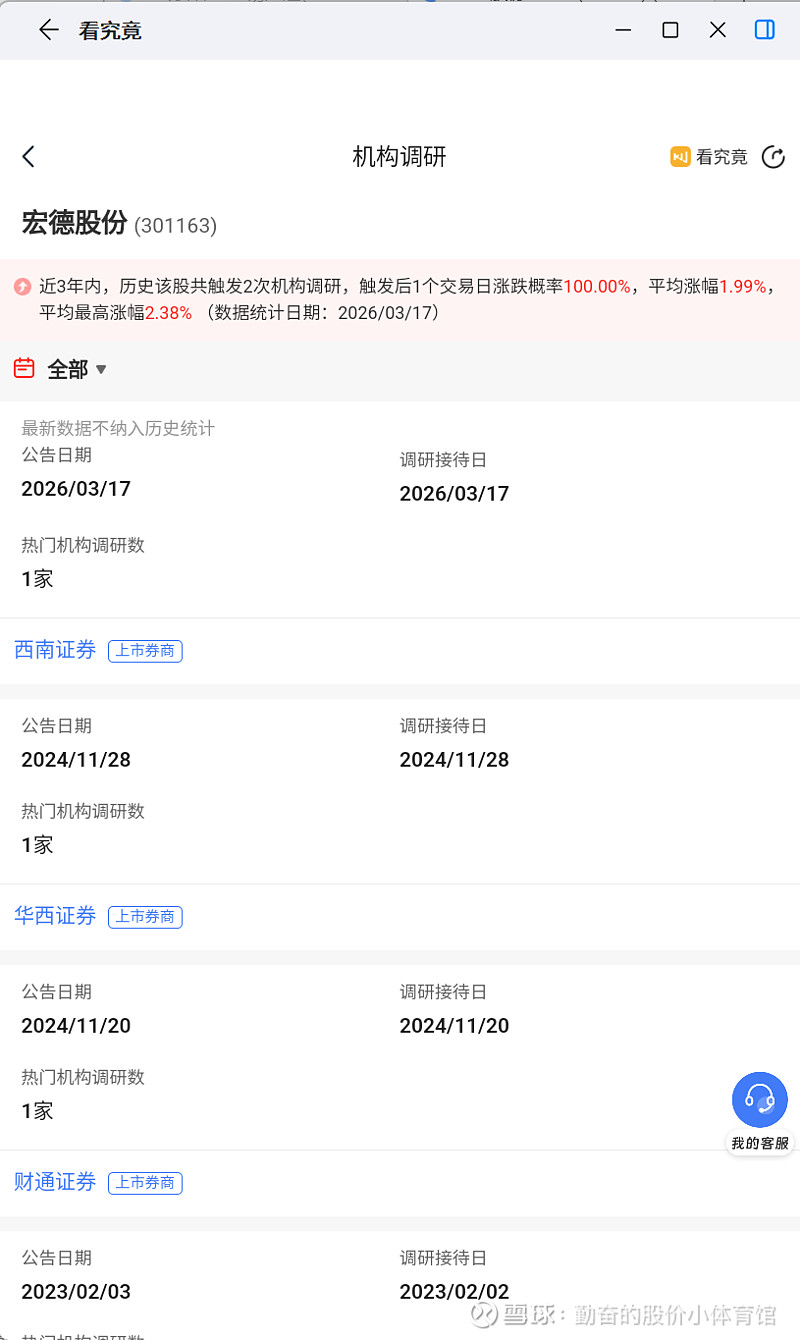This screenshot has width=800, height=1340.
Task: Click 上市券商 tag beside 财通证券
Action: (x=145, y=1183)
